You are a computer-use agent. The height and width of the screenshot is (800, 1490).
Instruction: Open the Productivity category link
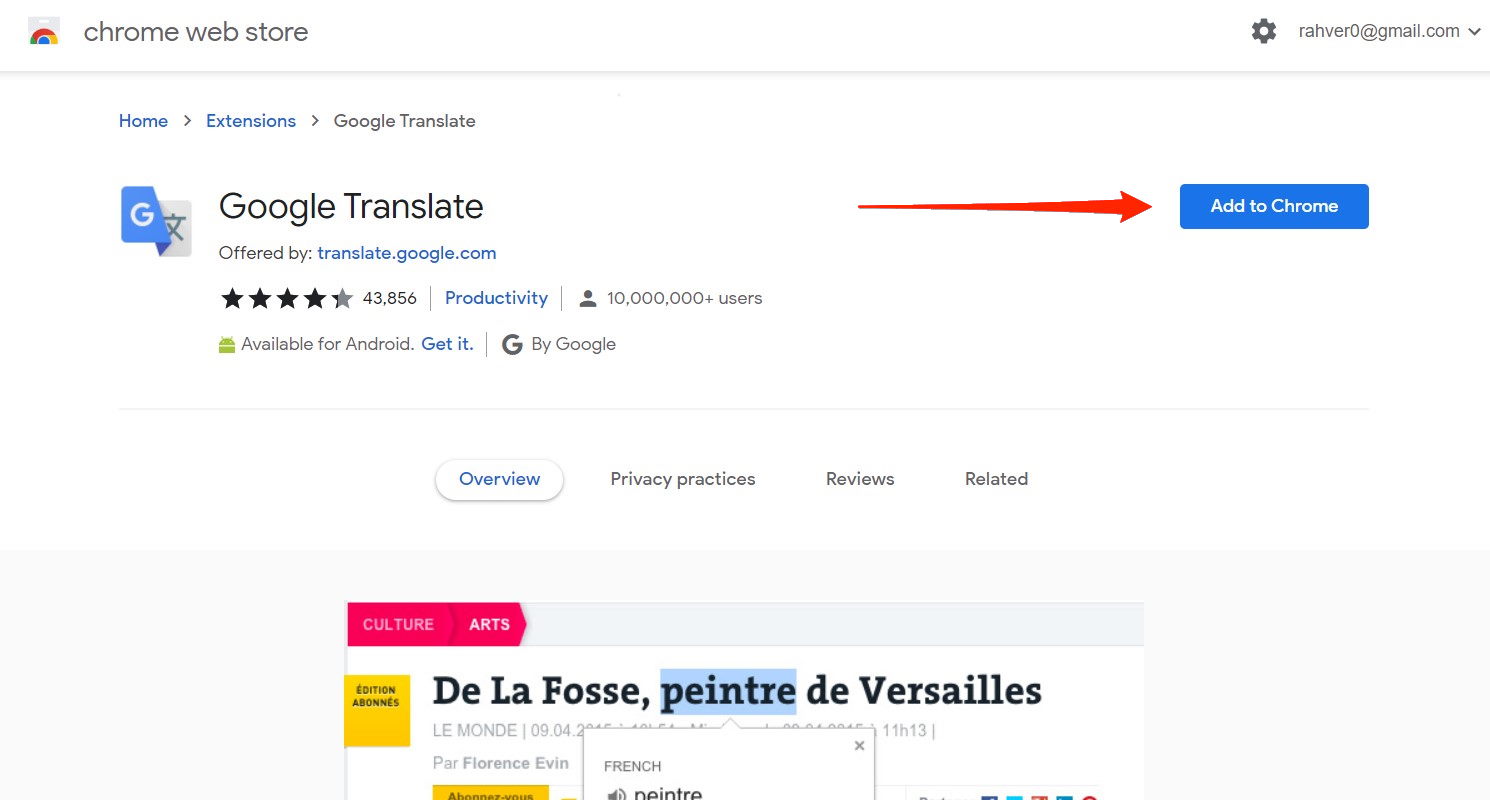click(x=496, y=298)
